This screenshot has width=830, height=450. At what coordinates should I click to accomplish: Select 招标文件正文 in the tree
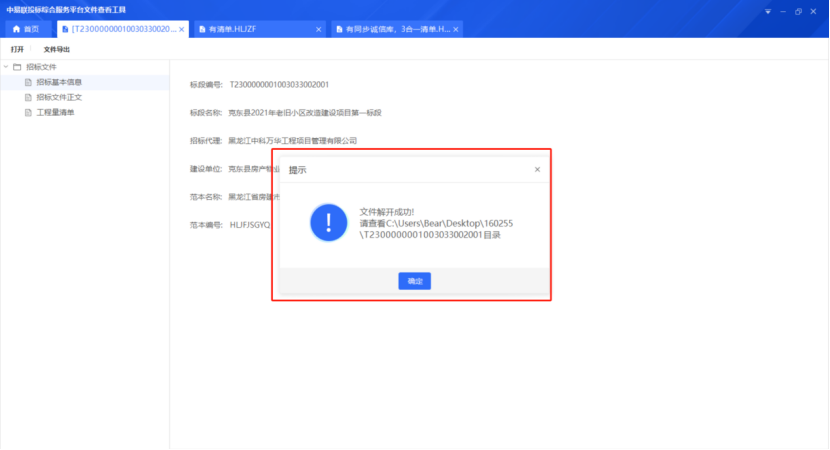click(x=59, y=97)
